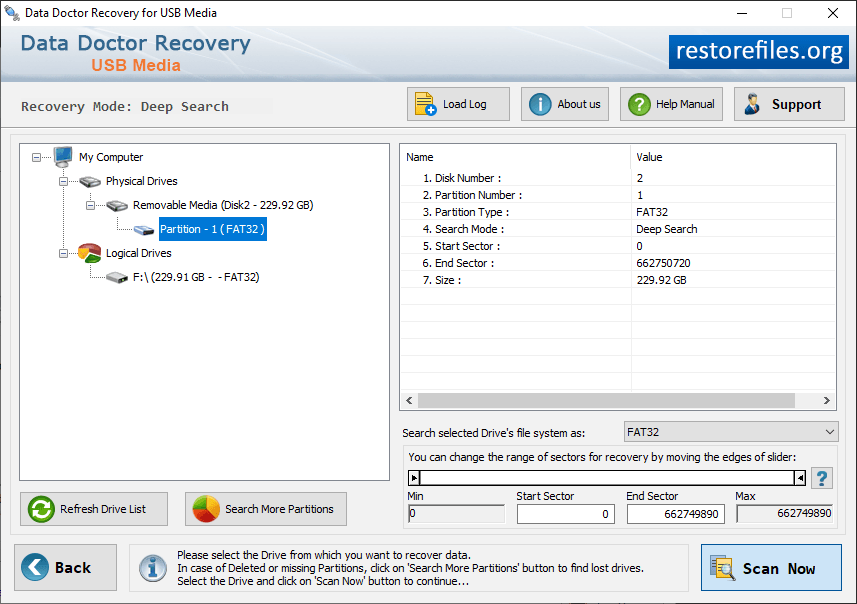Select Logical Drives in the tree

[138, 254]
